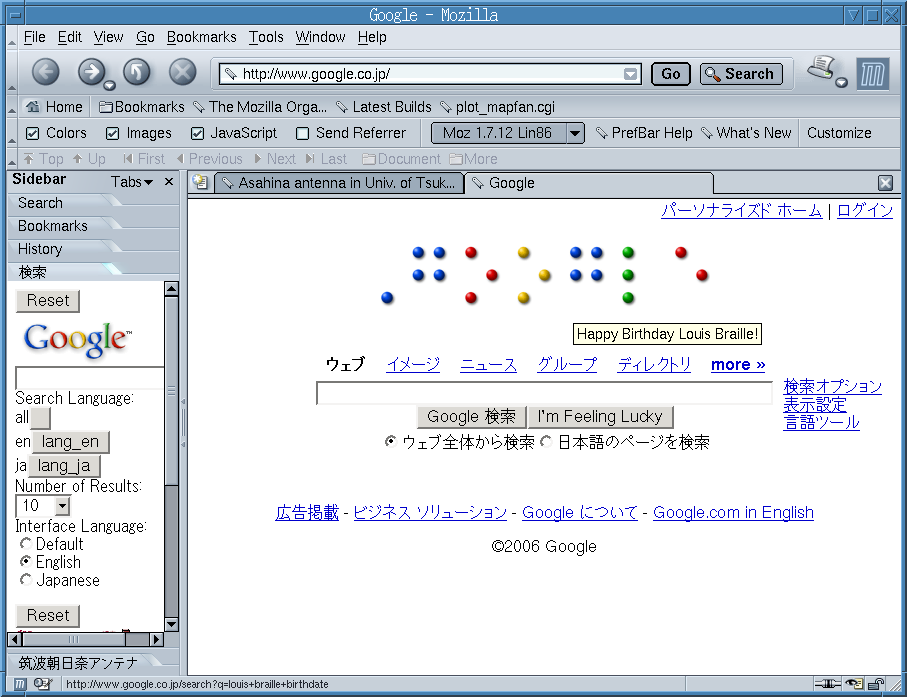Screen dimensions: 907x697
Task: Select the 日本語のページを検索 radio button
Action: pos(545,442)
